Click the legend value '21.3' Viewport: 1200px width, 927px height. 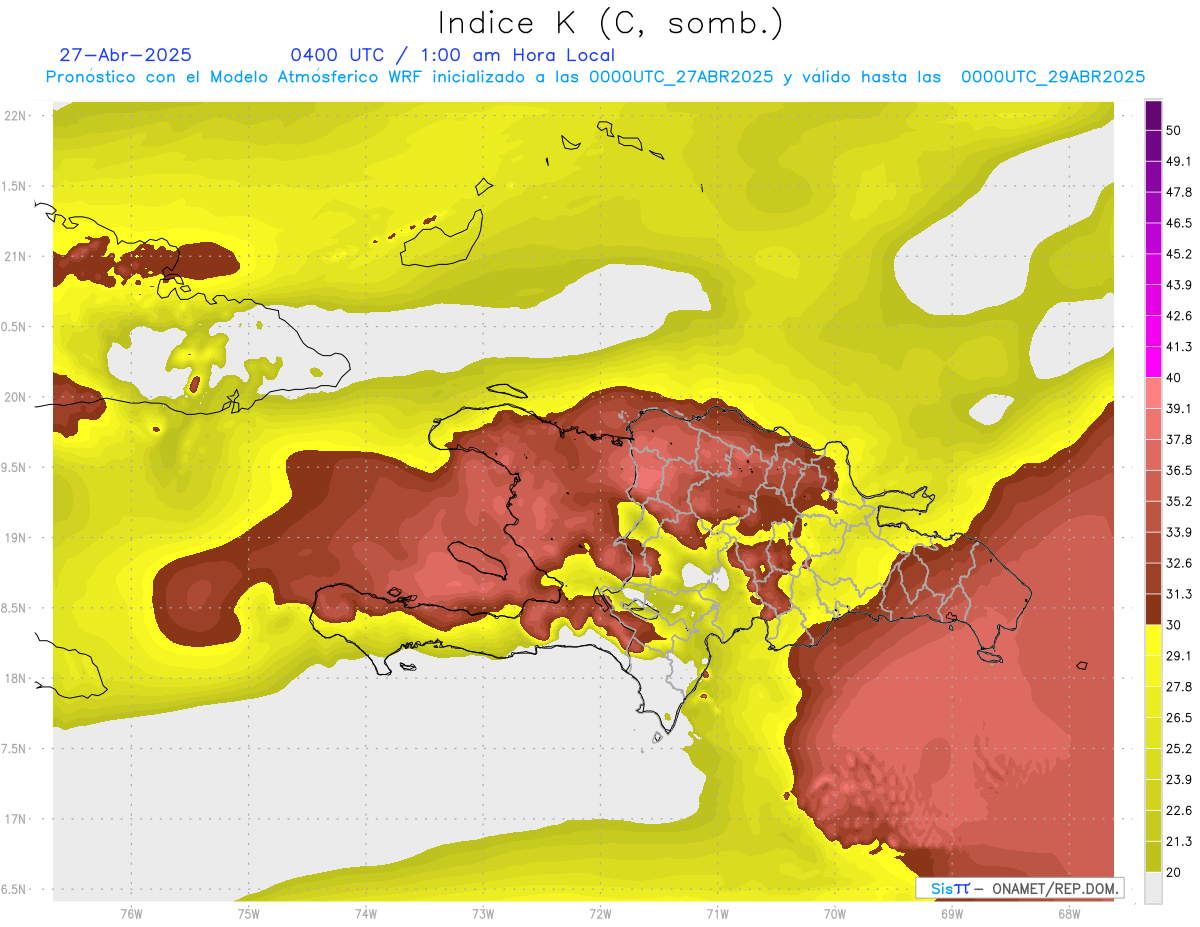tap(1179, 842)
